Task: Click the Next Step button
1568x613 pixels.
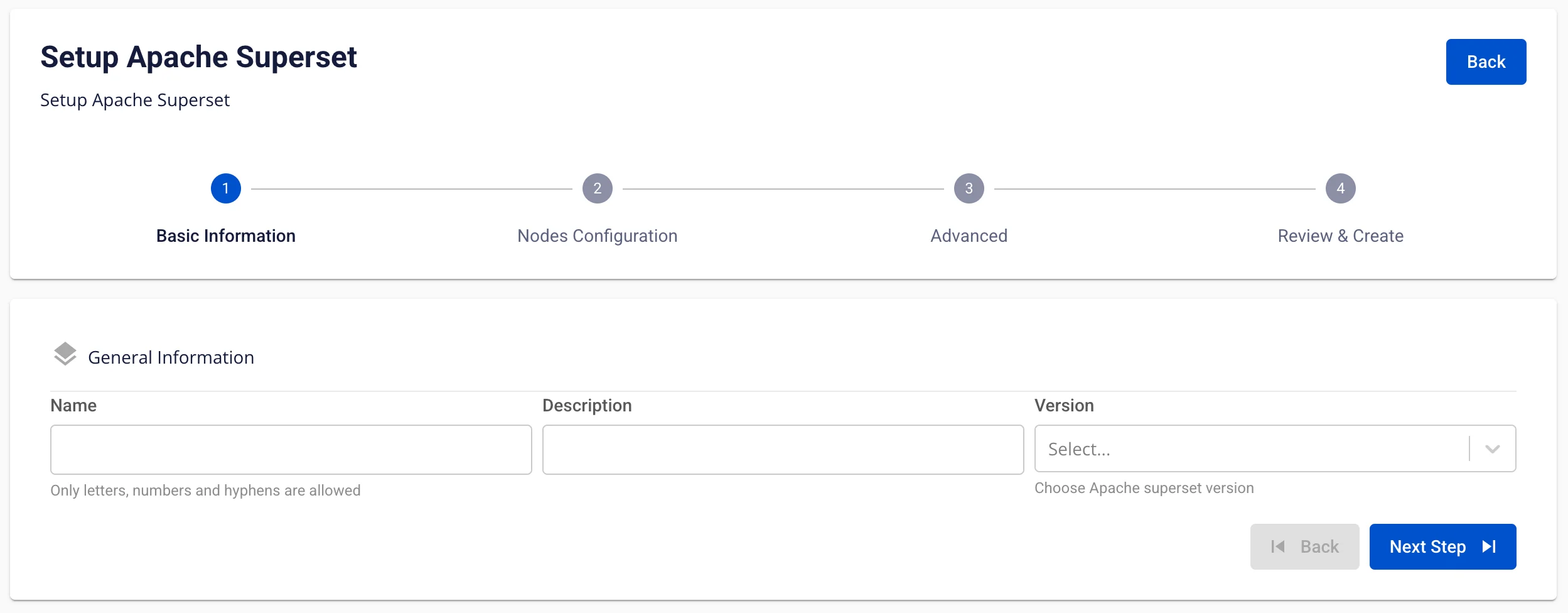Action: pyautogui.click(x=1442, y=546)
